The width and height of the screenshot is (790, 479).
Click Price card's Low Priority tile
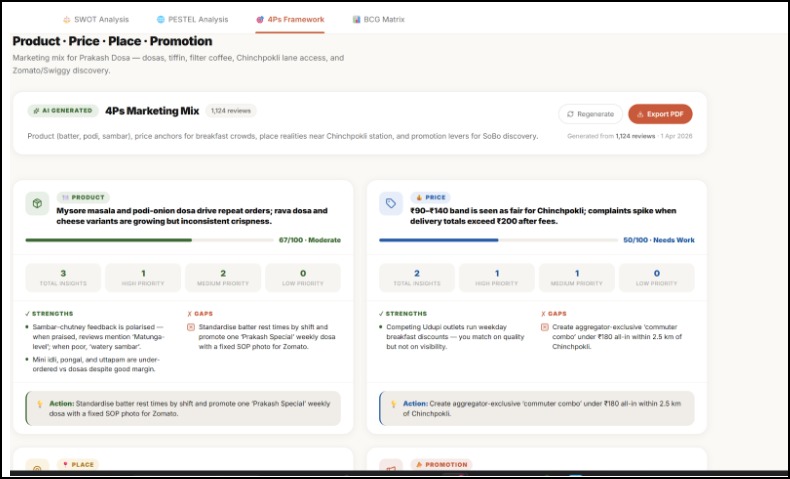656,278
